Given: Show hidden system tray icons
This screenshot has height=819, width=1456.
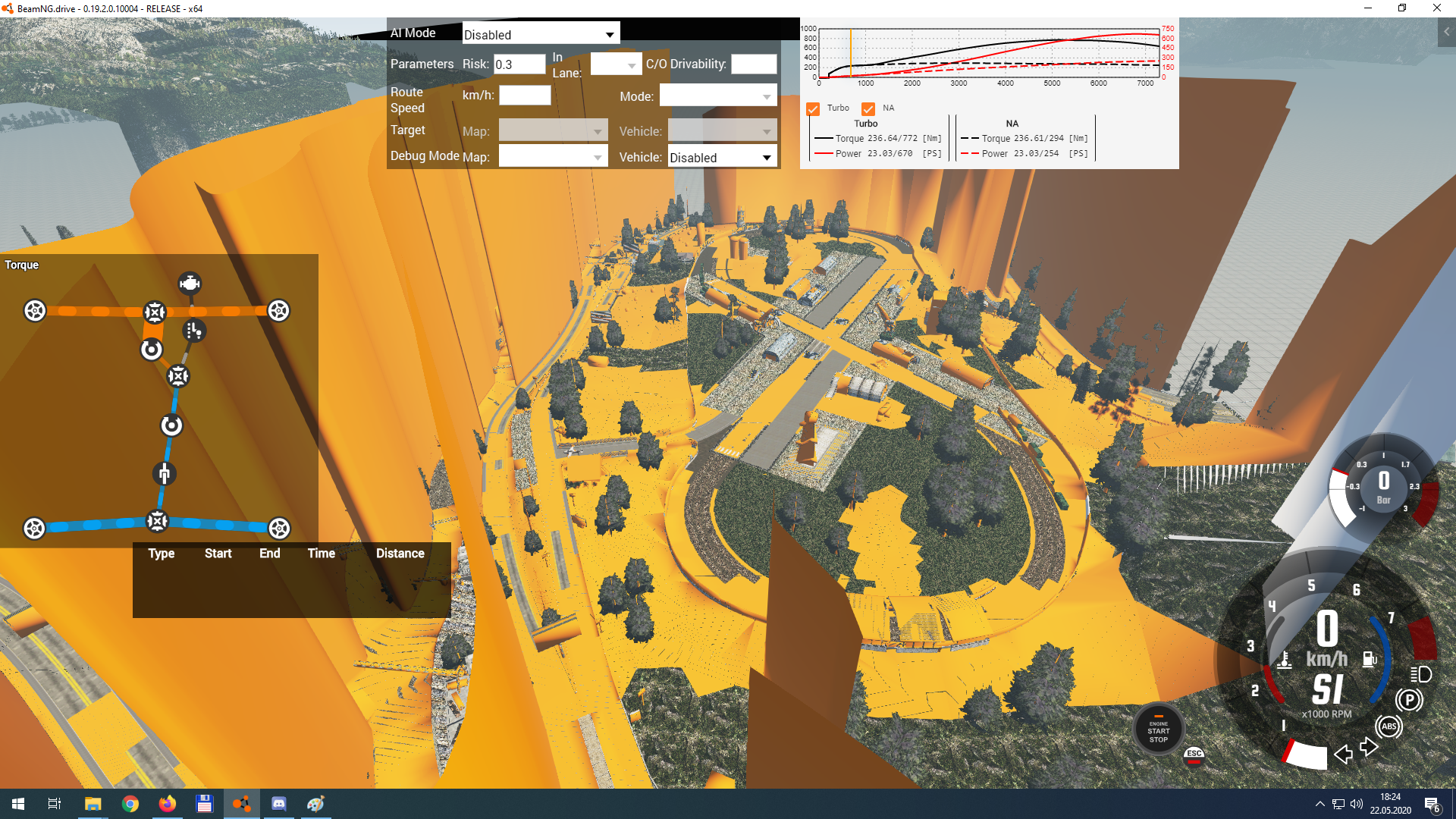Looking at the screenshot, I should point(1320,804).
